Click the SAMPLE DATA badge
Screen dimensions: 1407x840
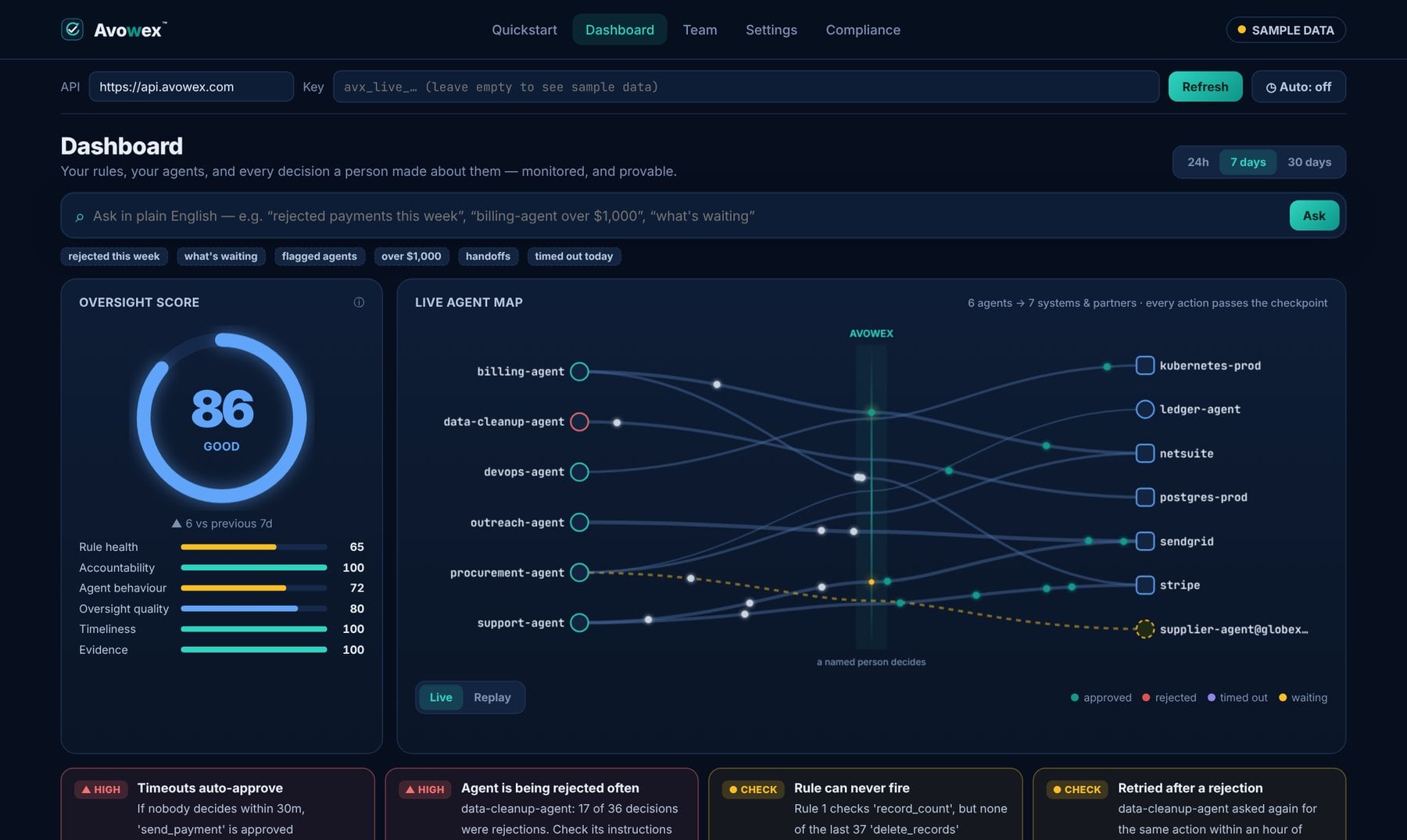point(1286,30)
